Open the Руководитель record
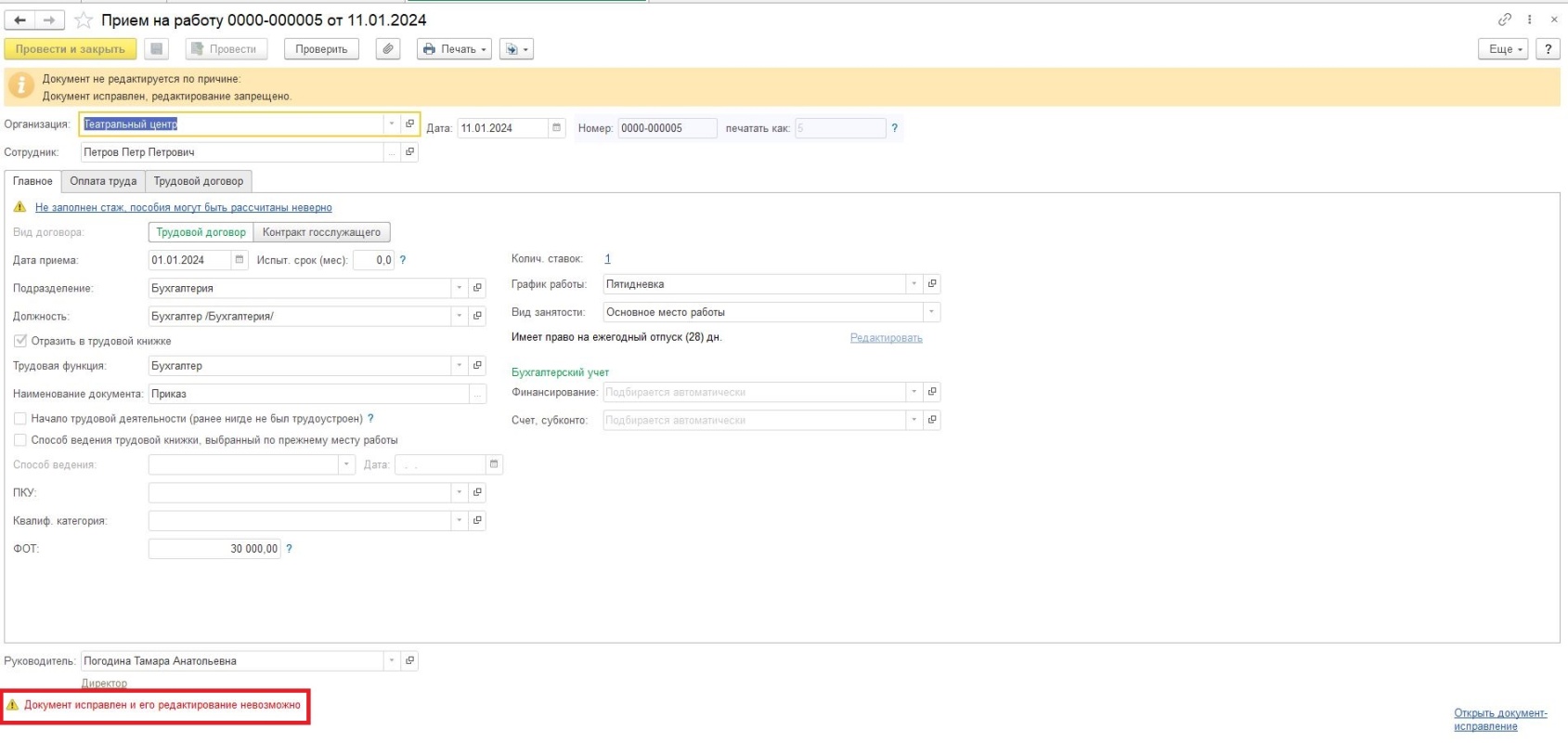The width and height of the screenshot is (1568, 743). [409, 660]
